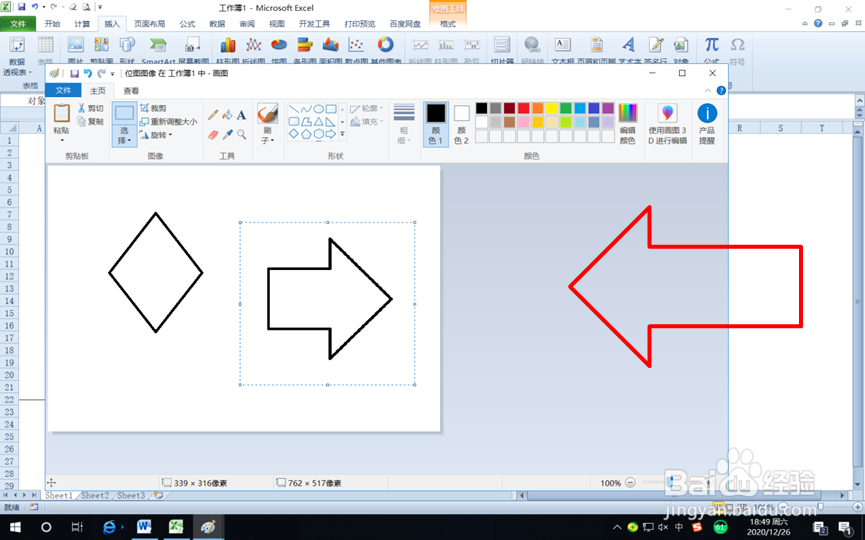The image size is (865, 540).
Task: Click the Cut (剪切) scissors button
Action: pos(91,108)
